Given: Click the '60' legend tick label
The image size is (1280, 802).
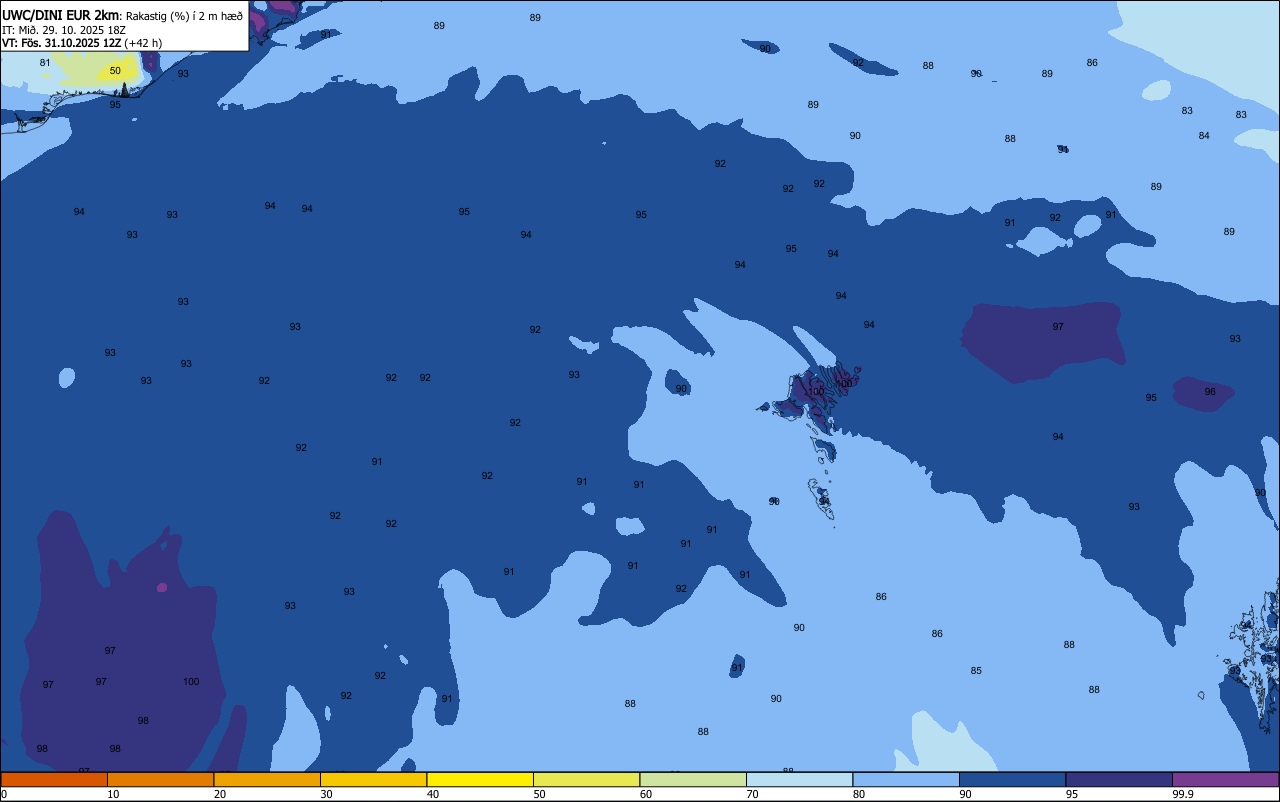Looking at the screenshot, I should 646,794.
